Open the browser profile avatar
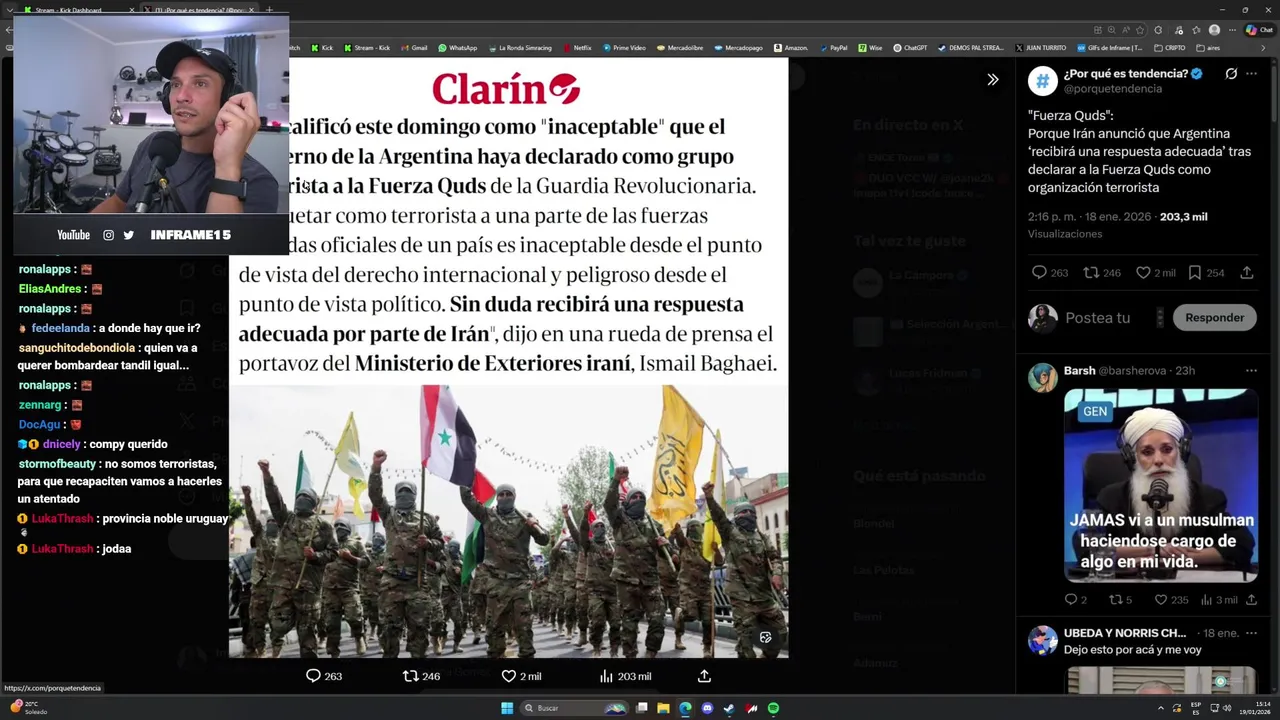 pyautogui.click(x=1214, y=30)
